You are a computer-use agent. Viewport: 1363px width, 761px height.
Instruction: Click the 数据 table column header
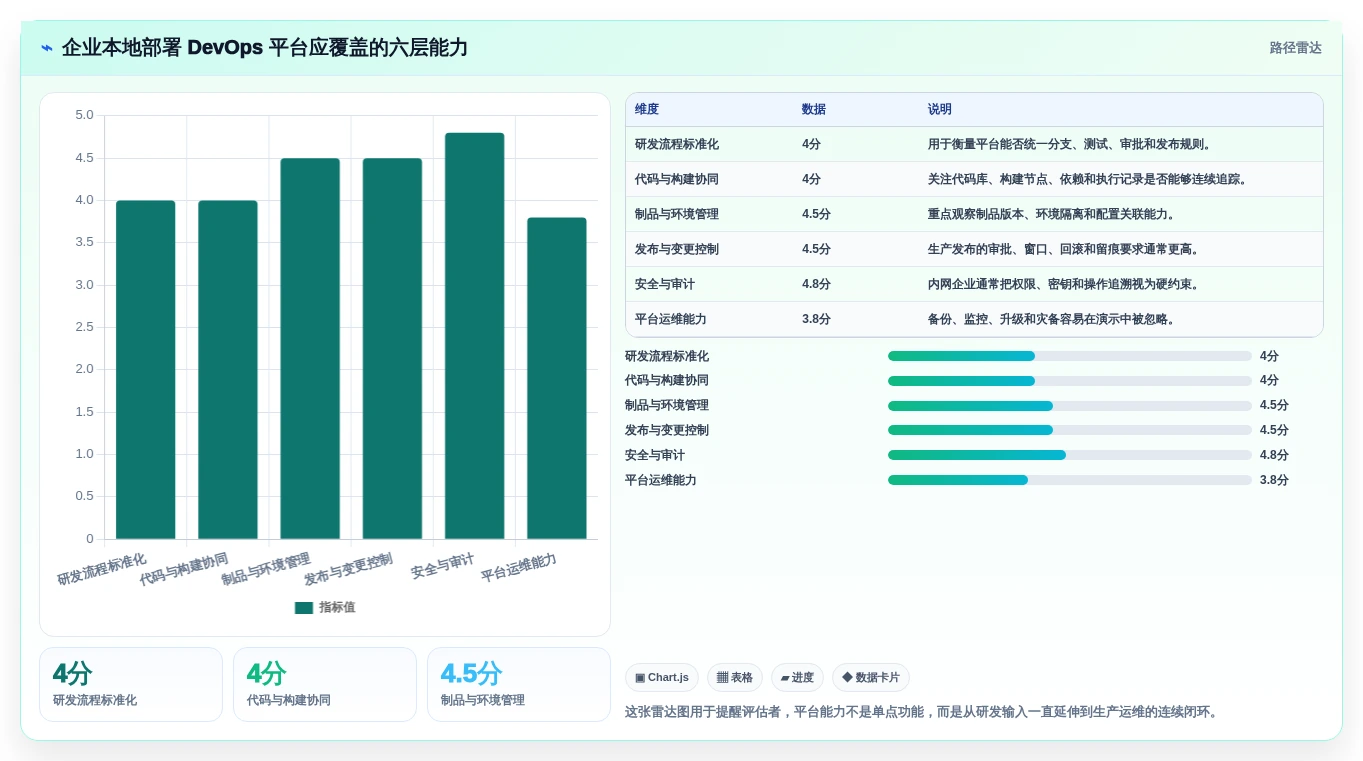point(814,110)
